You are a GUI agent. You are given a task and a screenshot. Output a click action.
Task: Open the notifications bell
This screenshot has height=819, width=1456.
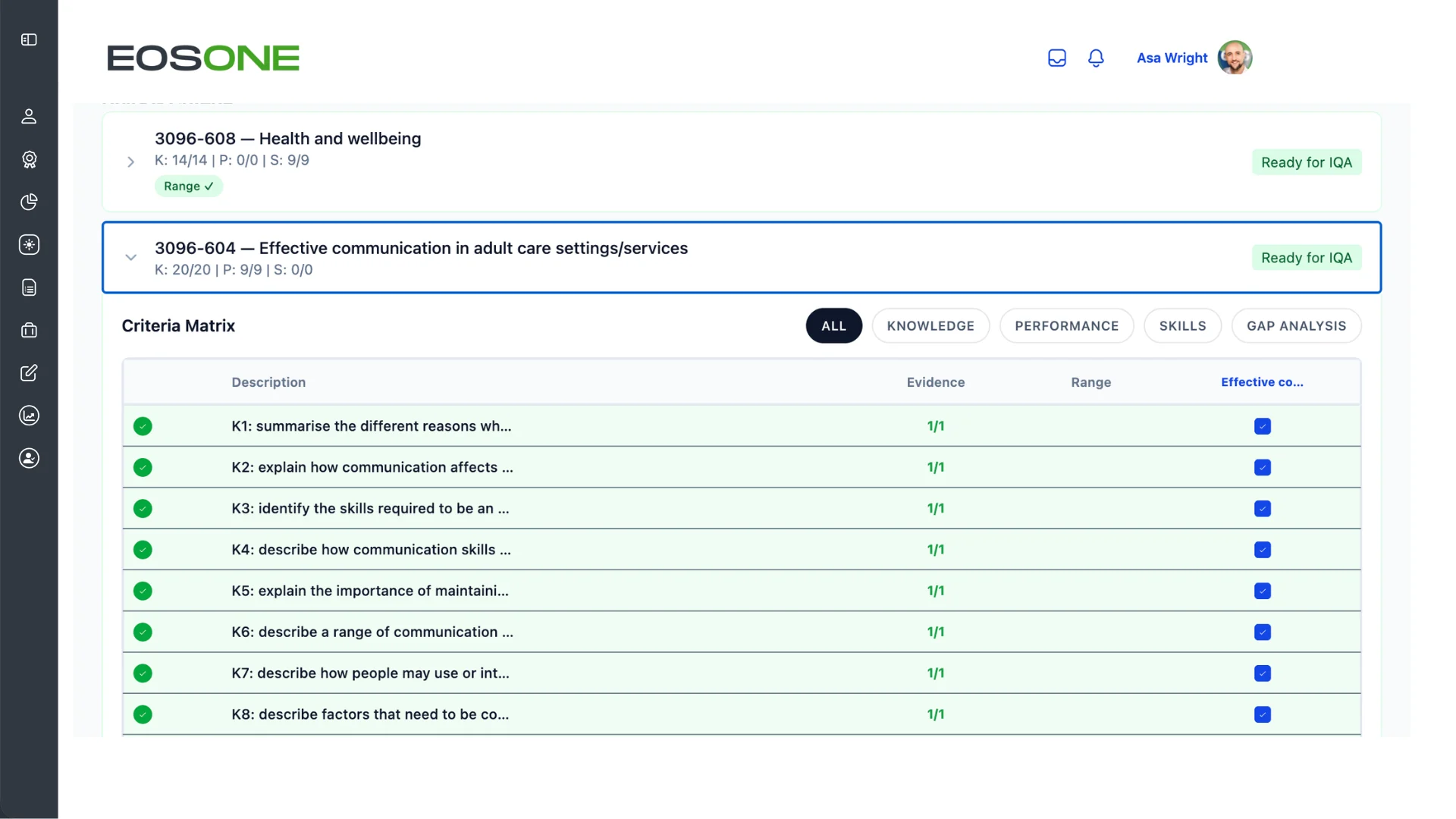1096,58
